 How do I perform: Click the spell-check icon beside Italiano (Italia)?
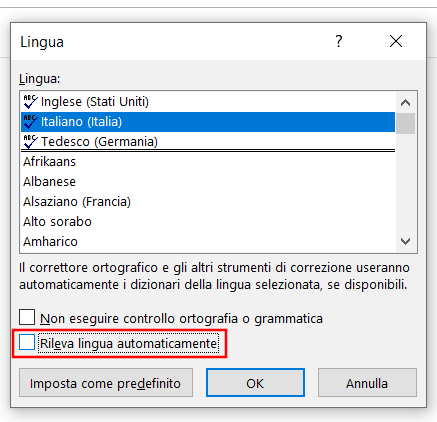tap(30, 122)
